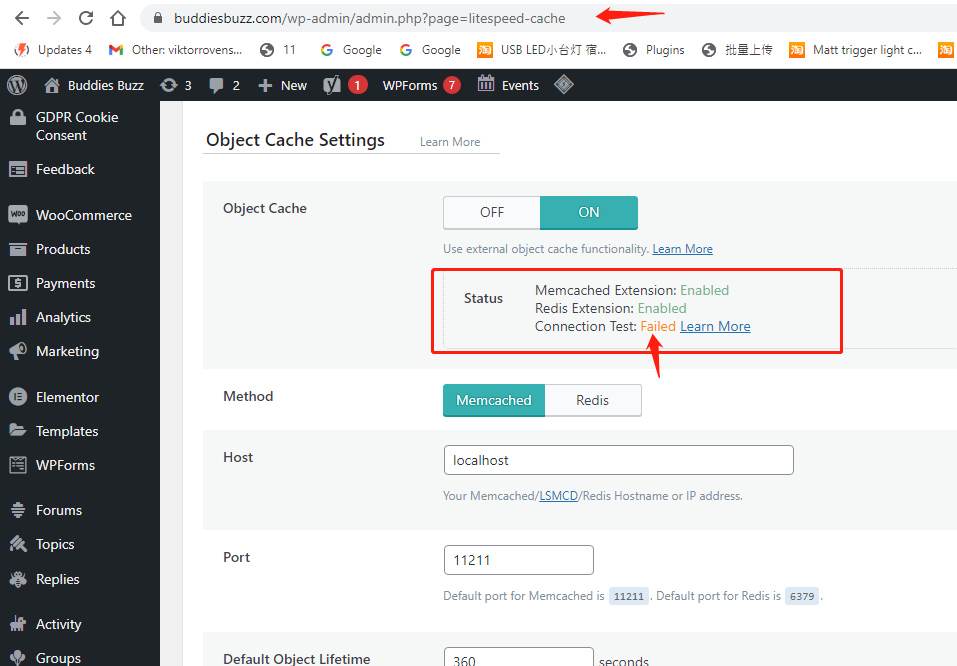Viewport: 957px width, 666px height.
Task: Click the Port number field
Action: (518, 560)
